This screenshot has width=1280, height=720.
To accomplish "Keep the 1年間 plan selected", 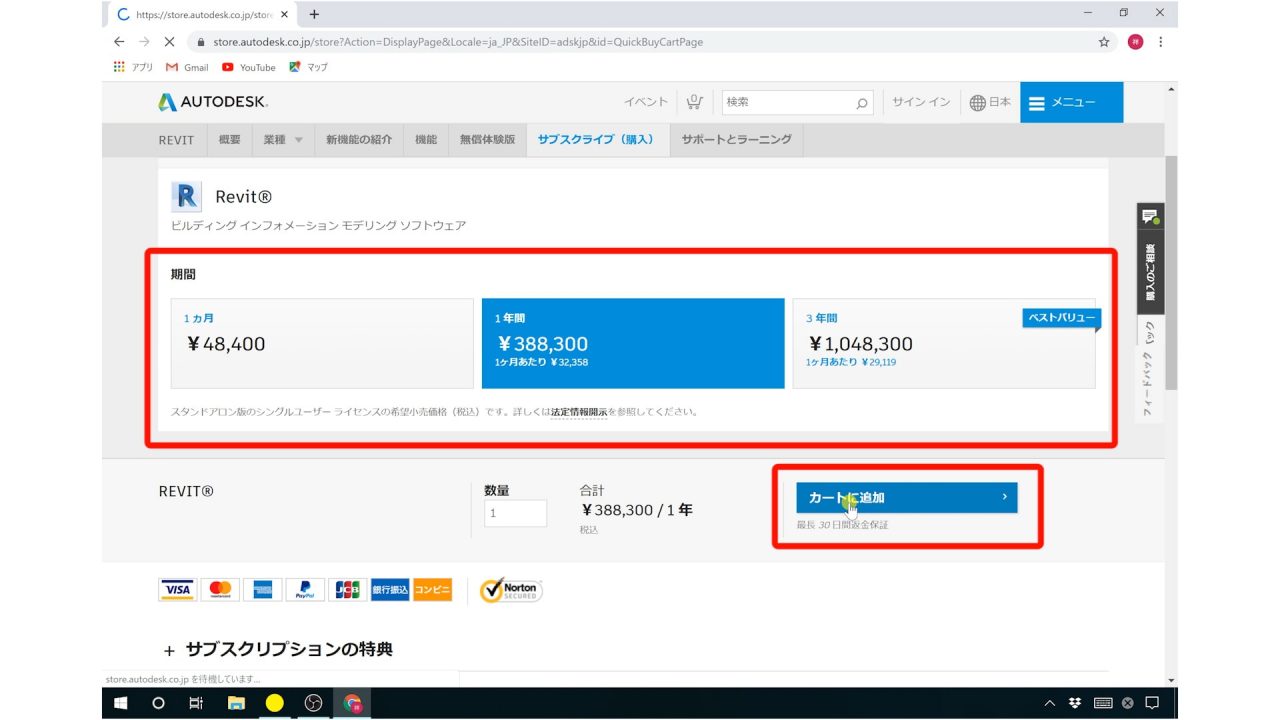I will pyautogui.click(x=632, y=342).
